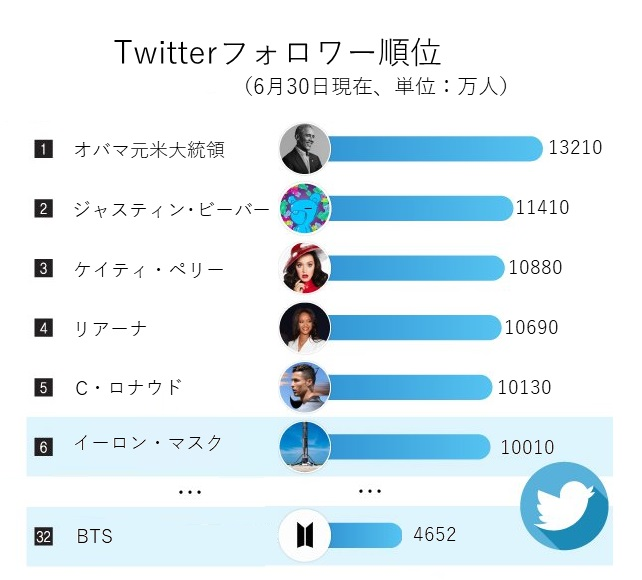The height and width of the screenshot is (580, 642).
Task: Click the rank 1 number badge
Action: [43, 149]
